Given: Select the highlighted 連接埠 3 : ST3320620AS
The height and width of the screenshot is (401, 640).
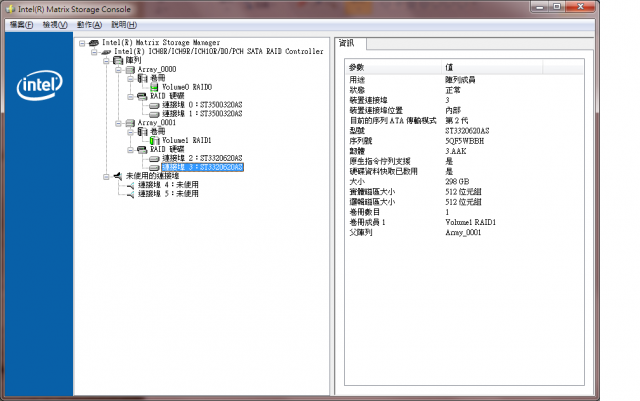Looking at the screenshot, I should pos(202,167).
